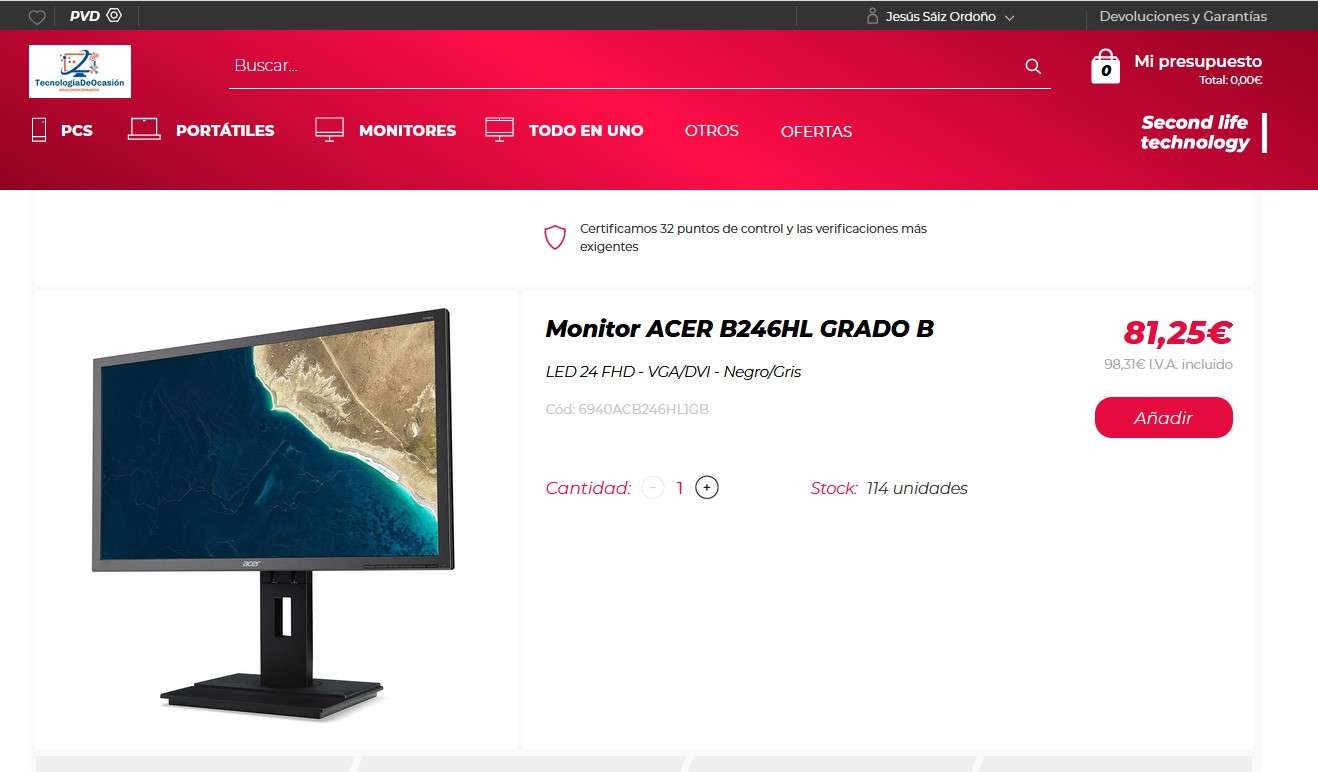Click the Acer monitor product image
The height and width of the screenshot is (772, 1318).
click(273, 510)
